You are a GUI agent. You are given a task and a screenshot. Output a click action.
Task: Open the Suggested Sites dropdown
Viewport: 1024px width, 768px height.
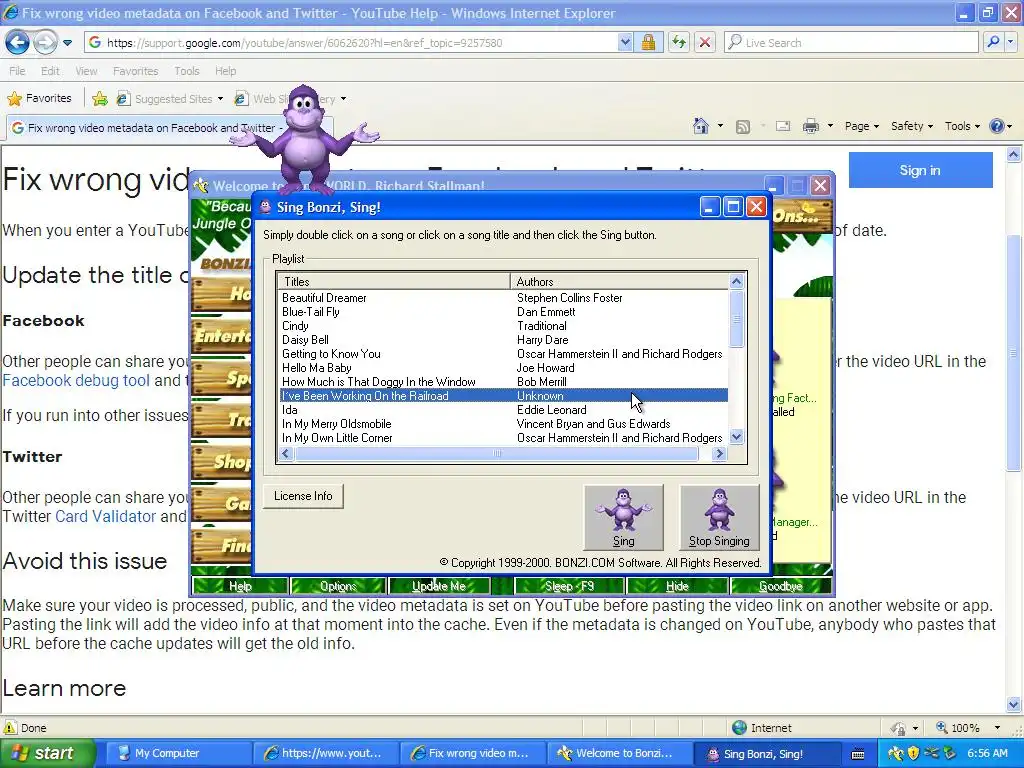169,99
